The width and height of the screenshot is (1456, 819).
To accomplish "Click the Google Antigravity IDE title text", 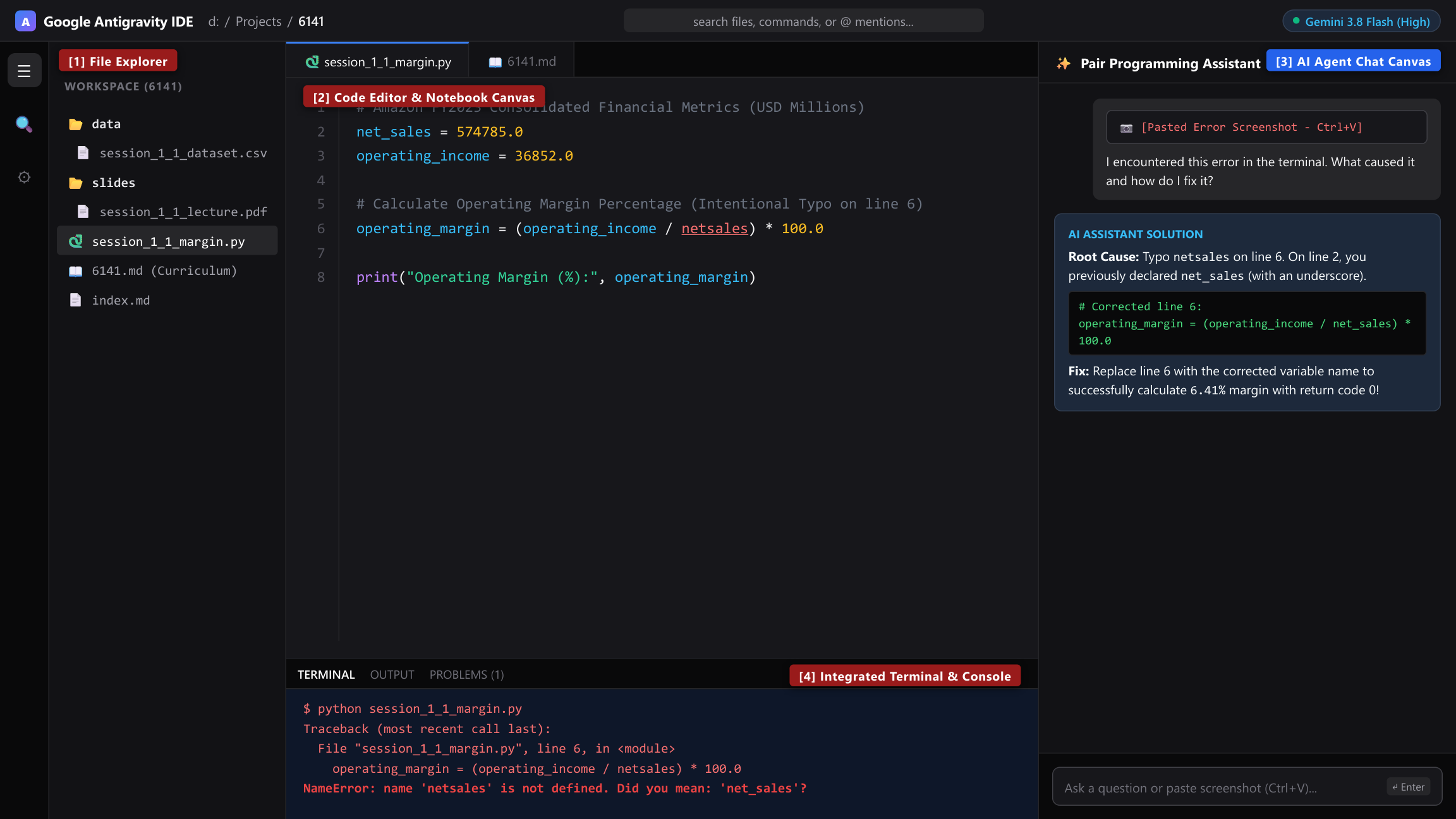I will coord(118,21).
